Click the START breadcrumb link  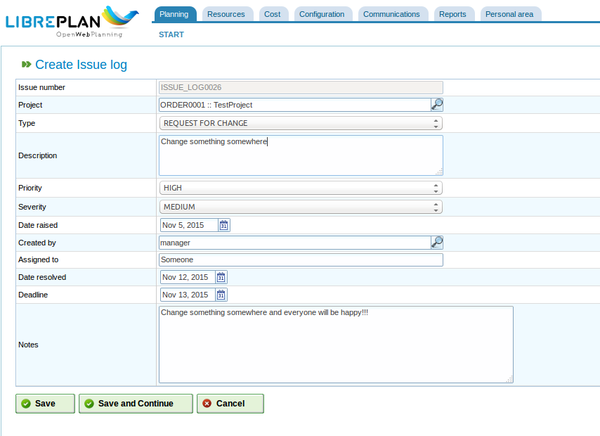[171, 35]
